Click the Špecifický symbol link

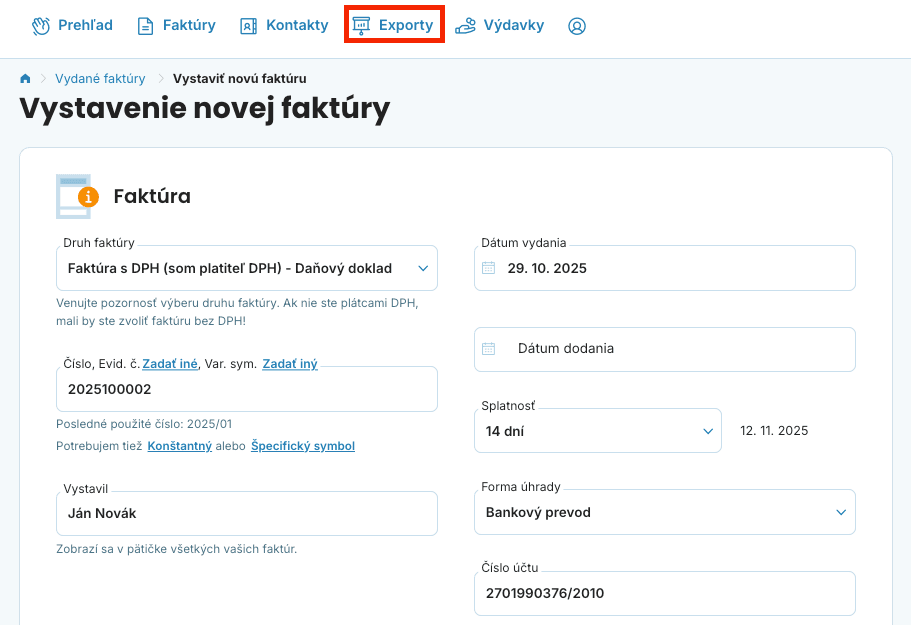pos(302,446)
